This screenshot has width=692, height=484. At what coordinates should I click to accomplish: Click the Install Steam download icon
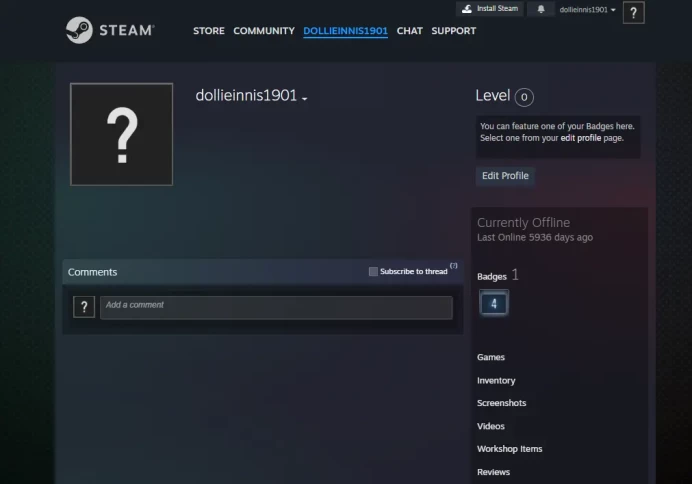pyautogui.click(x=467, y=9)
